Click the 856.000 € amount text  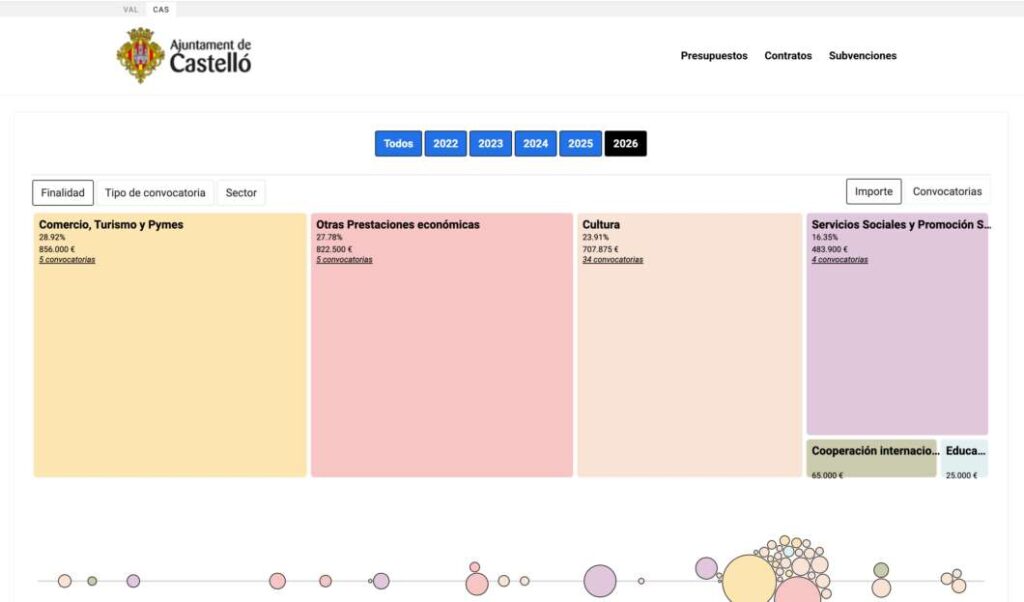coord(57,249)
